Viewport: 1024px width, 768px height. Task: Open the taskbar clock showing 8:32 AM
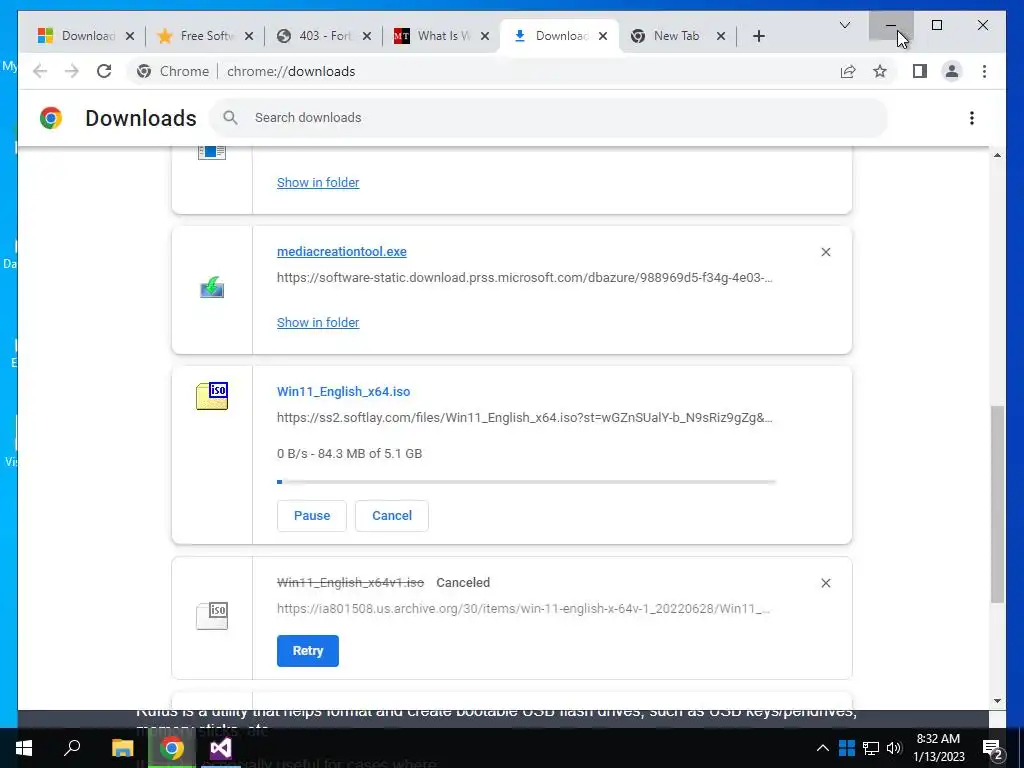[x=938, y=748]
